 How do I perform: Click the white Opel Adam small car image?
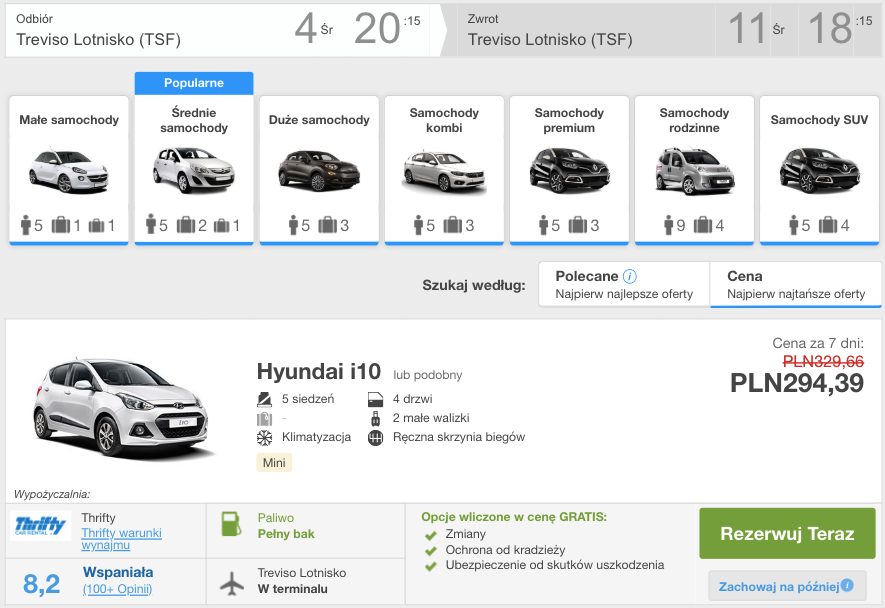point(69,170)
